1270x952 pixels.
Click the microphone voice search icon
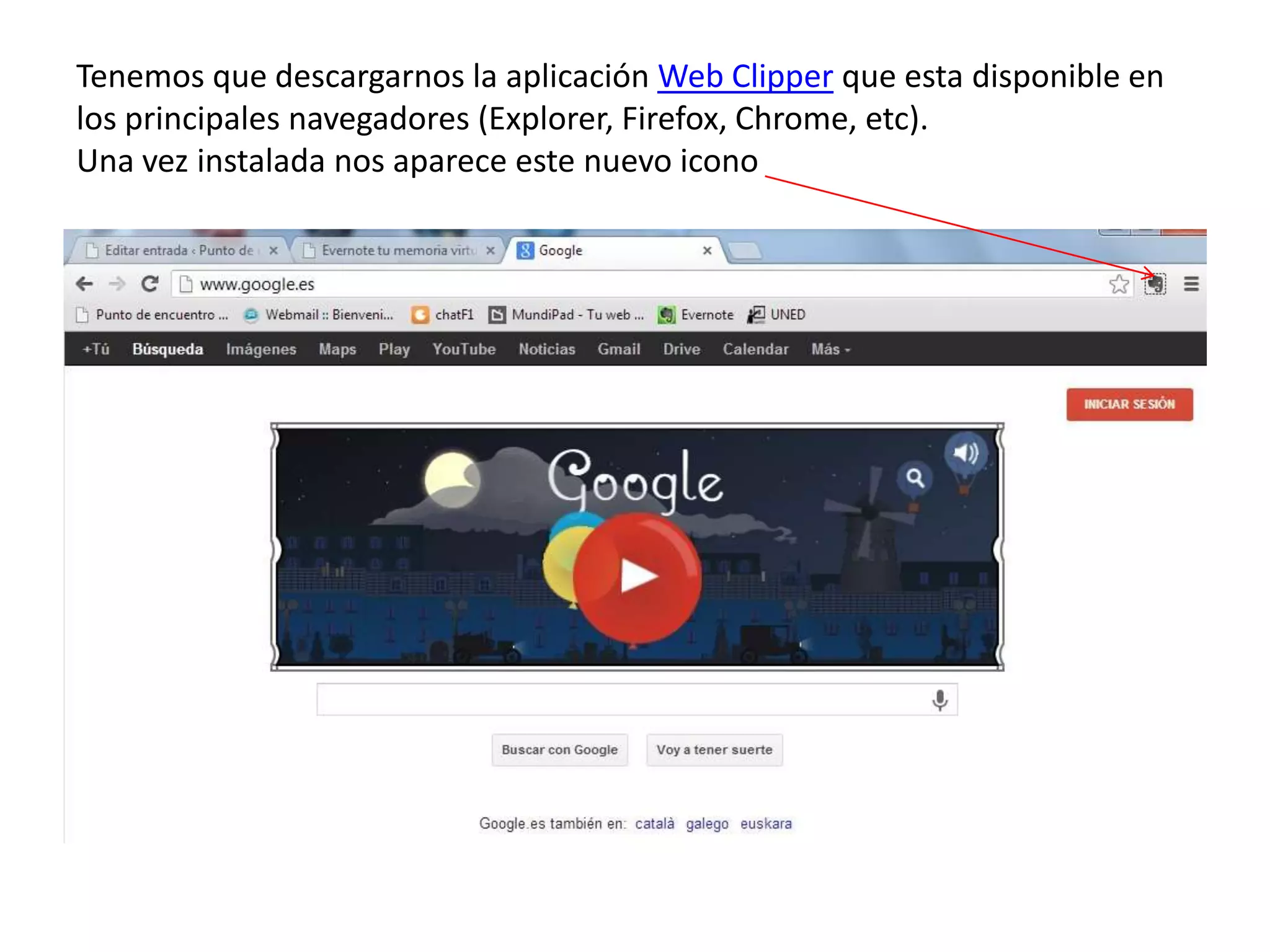939,700
